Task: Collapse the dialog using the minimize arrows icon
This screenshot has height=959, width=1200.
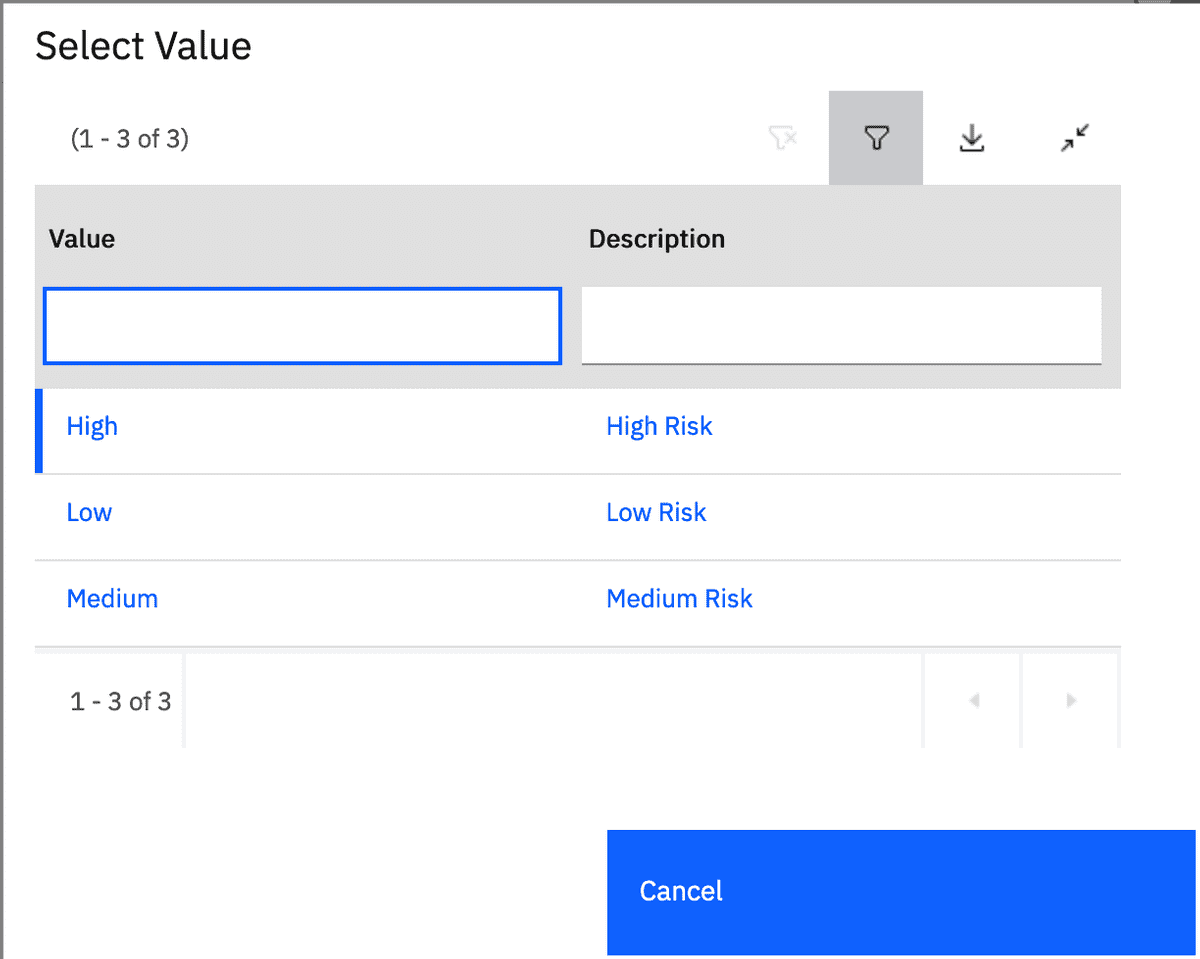Action: point(1074,138)
